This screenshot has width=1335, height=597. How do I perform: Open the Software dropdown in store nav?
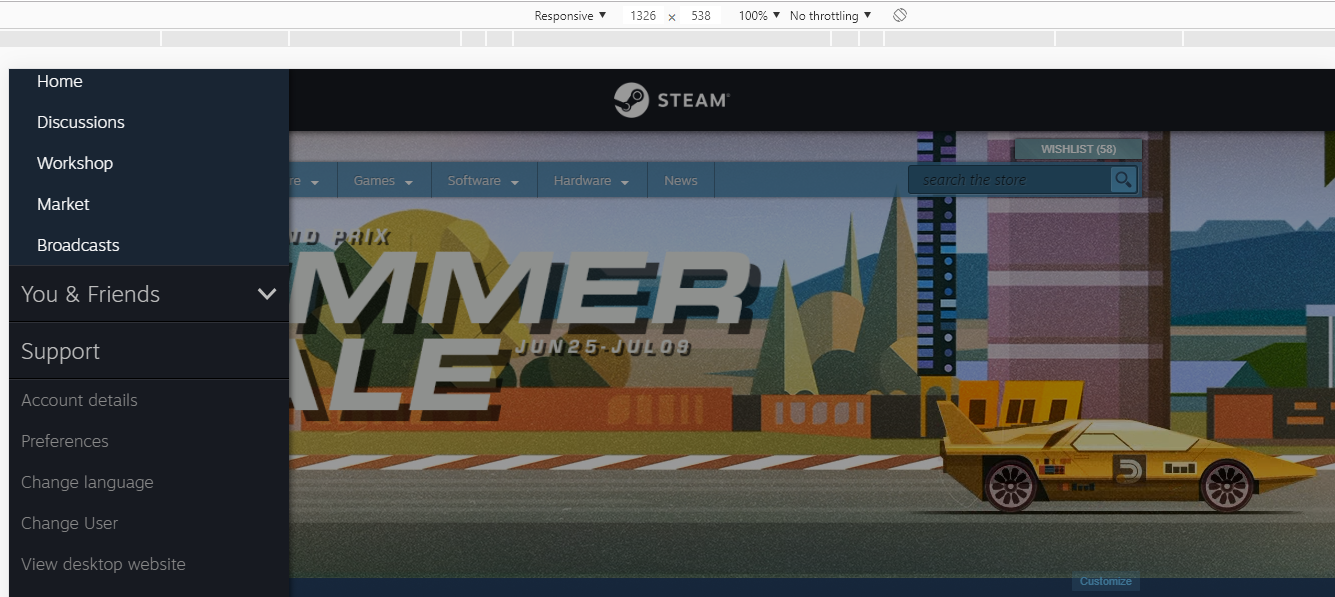[x=484, y=181]
